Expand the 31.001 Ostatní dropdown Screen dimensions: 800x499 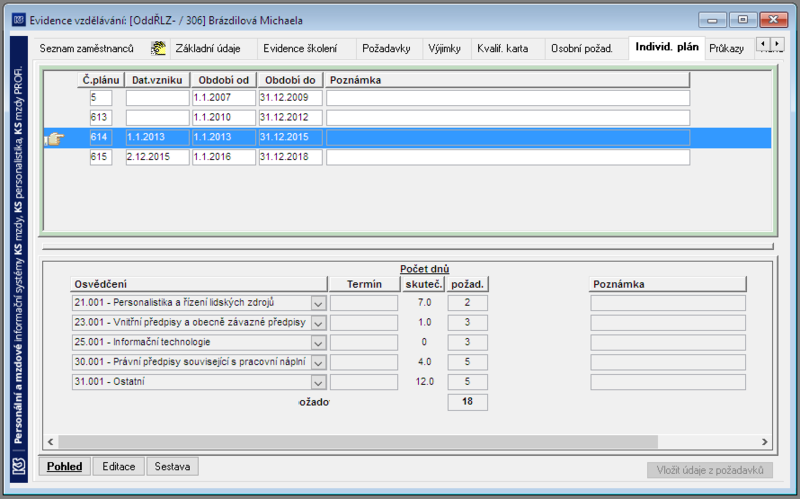pos(318,382)
